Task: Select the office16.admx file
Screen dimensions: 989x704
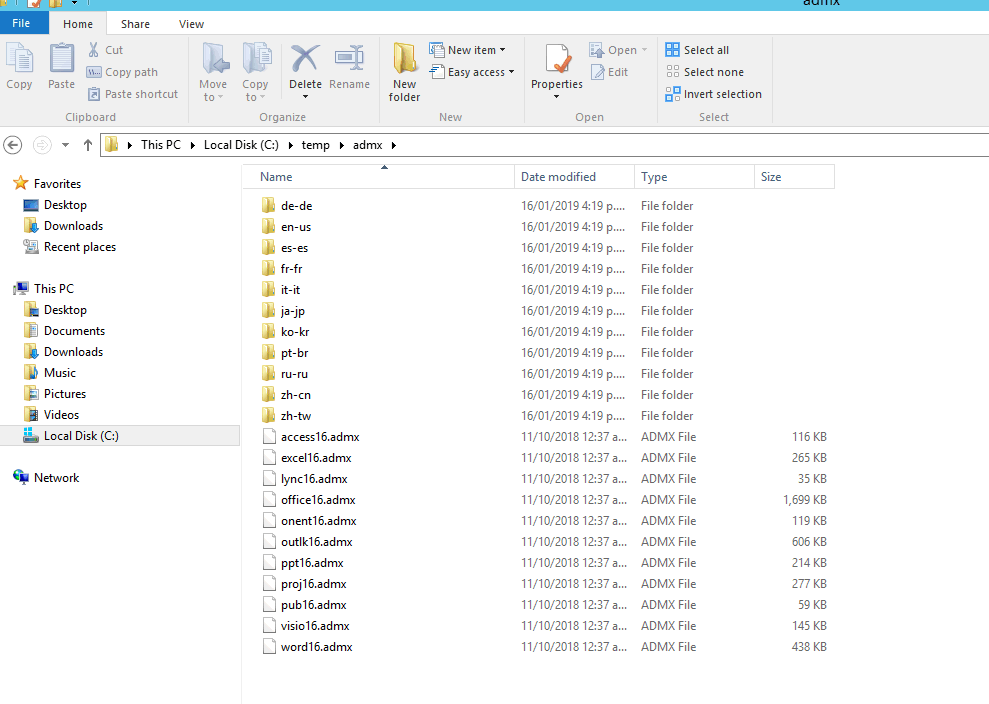Action: coord(318,500)
